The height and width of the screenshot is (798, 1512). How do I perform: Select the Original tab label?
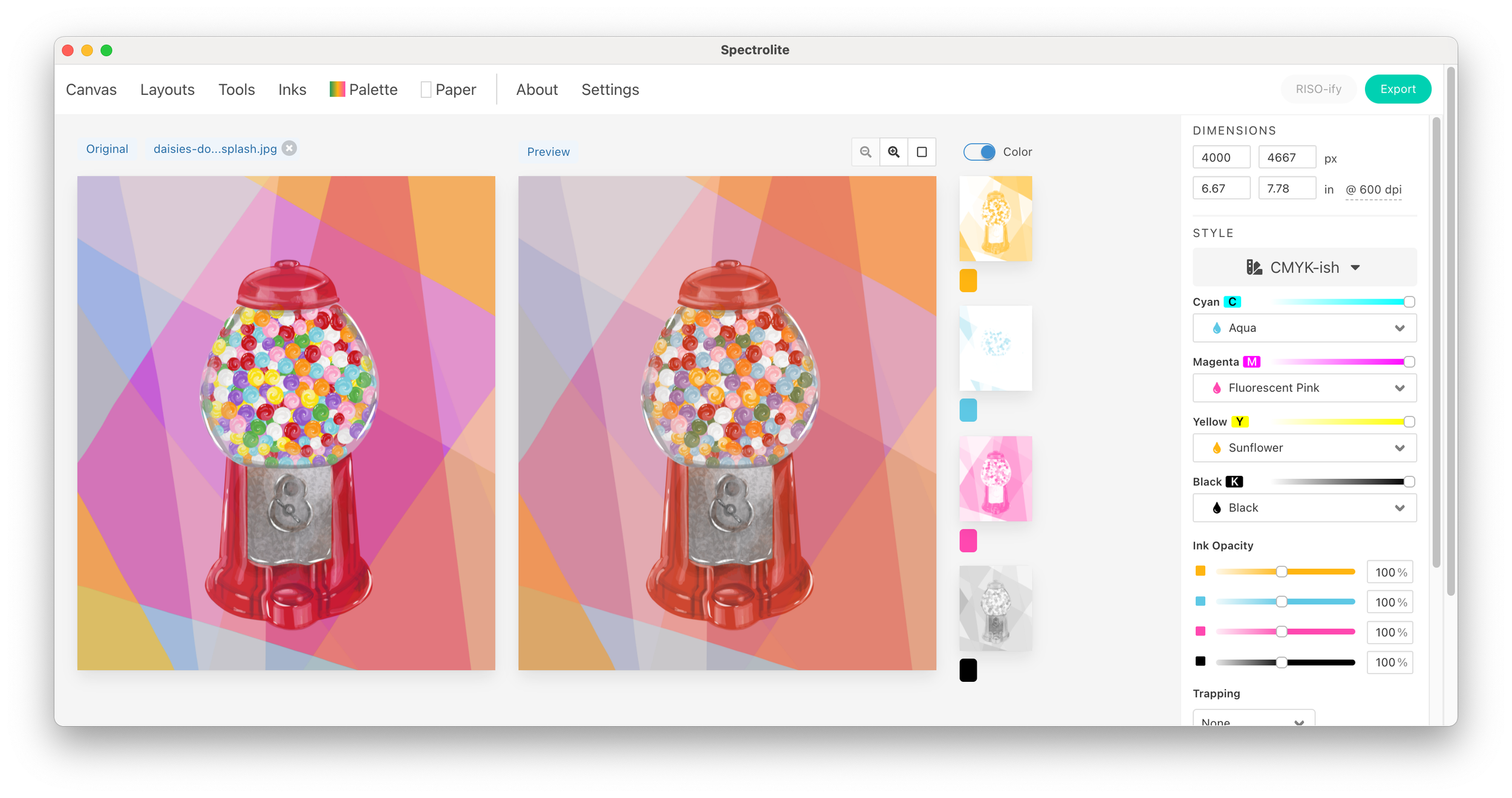pyautogui.click(x=107, y=149)
